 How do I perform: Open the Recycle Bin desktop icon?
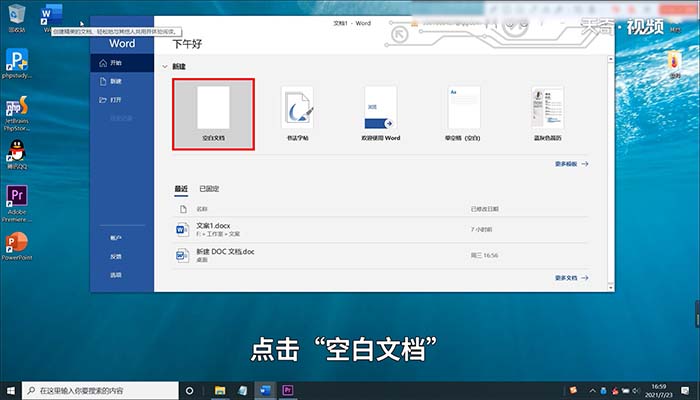[x=17, y=18]
